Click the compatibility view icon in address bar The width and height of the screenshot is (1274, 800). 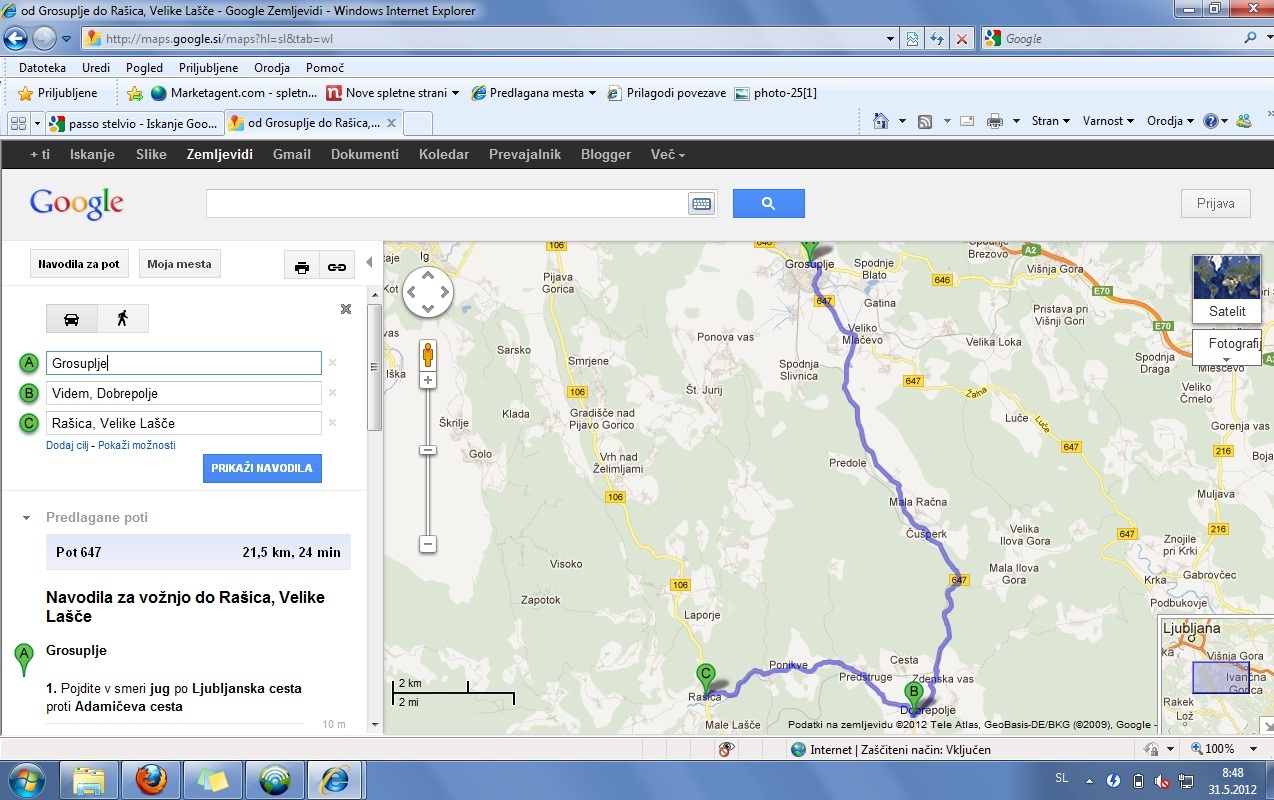point(913,39)
